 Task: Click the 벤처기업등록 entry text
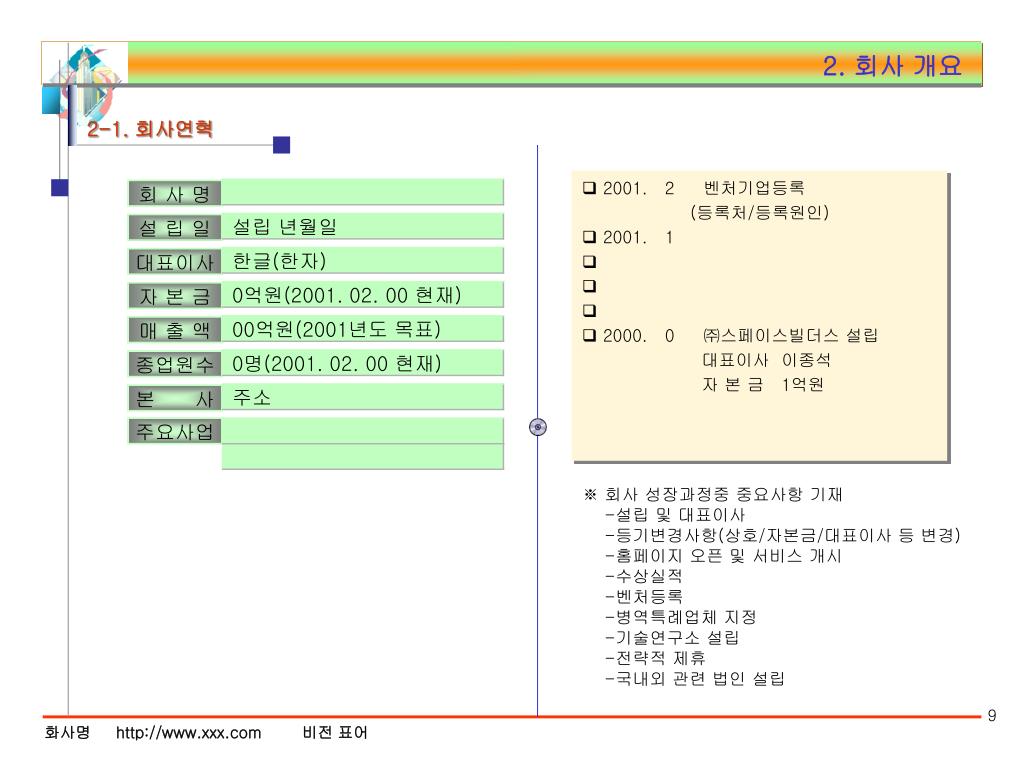tap(754, 188)
